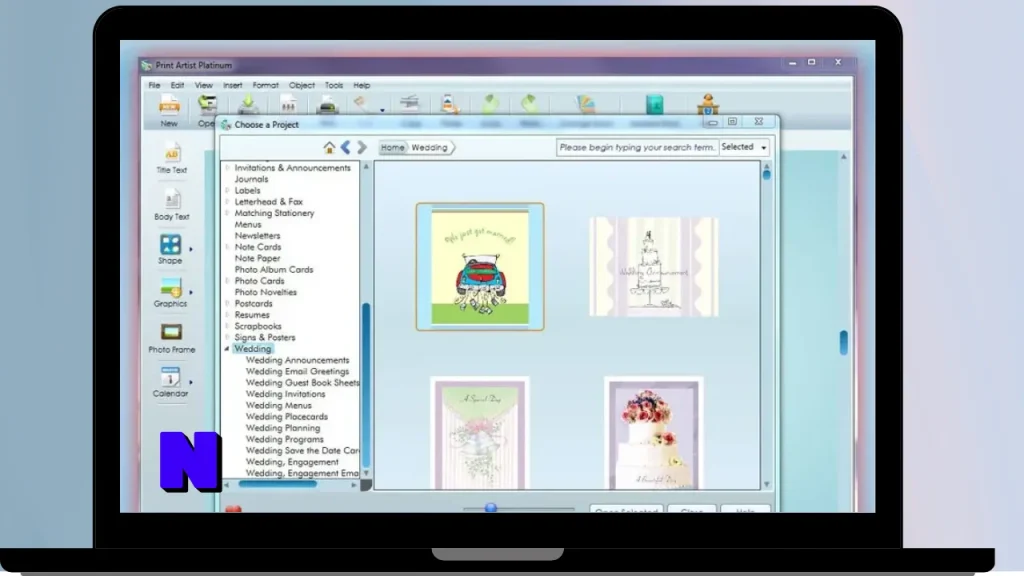Select the just married car card thumbnail

pos(480,266)
